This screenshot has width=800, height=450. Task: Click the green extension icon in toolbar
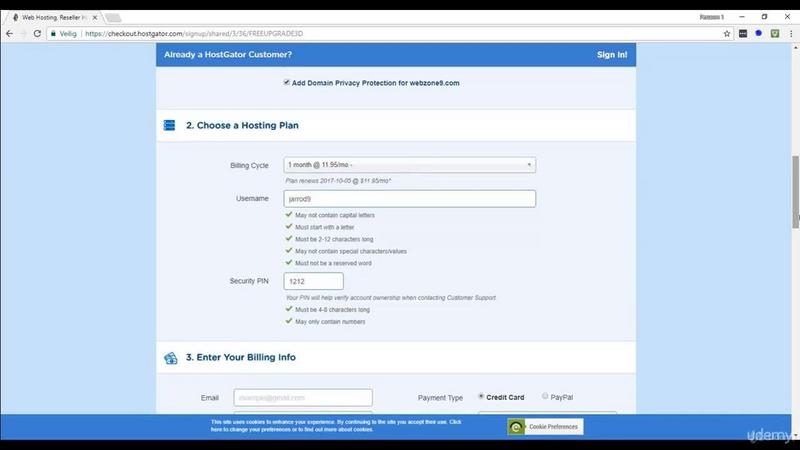[775, 34]
